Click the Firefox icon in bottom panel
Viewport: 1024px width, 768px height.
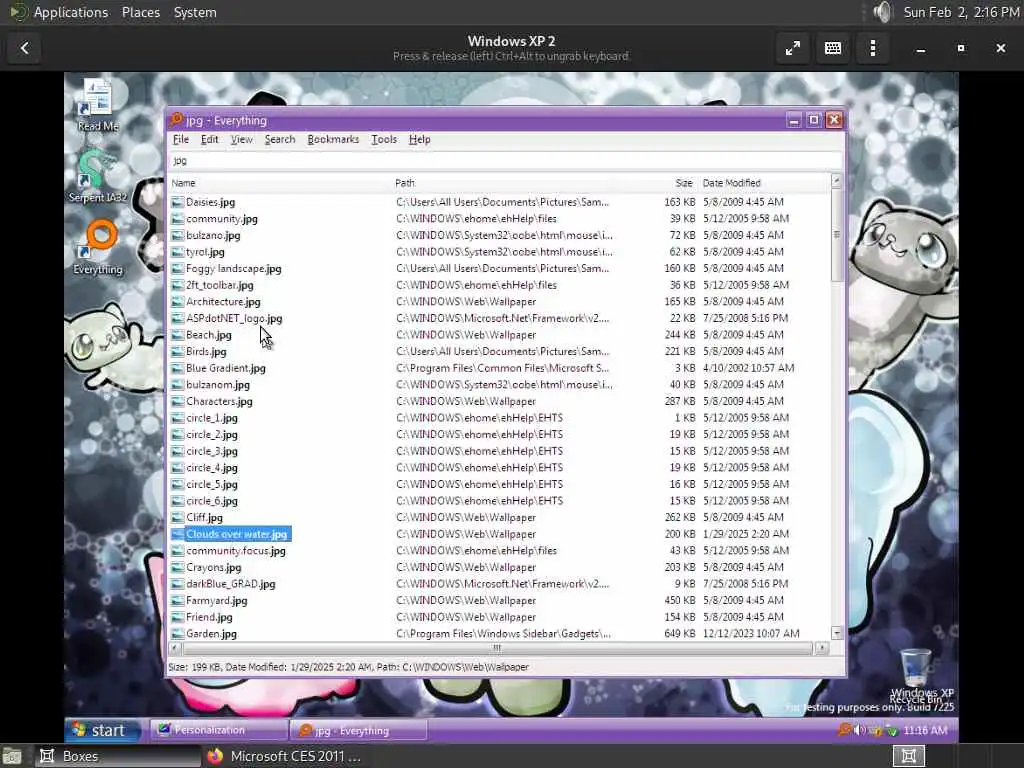tap(215, 756)
